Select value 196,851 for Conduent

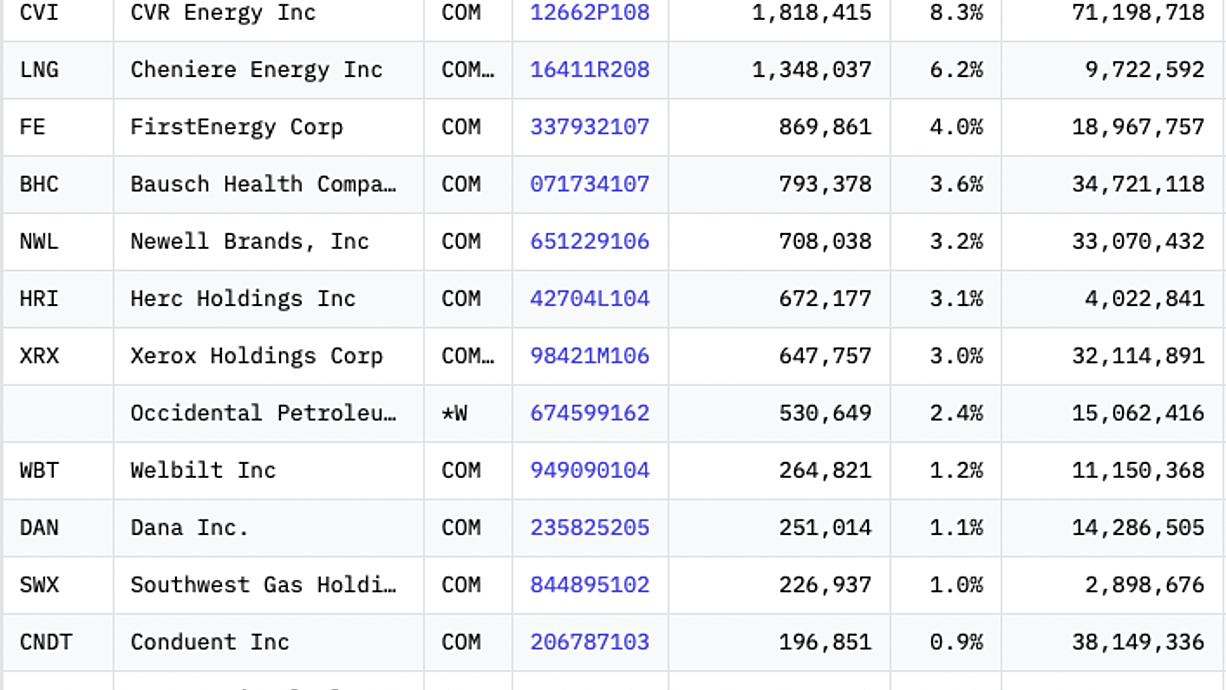pyautogui.click(x=825, y=642)
